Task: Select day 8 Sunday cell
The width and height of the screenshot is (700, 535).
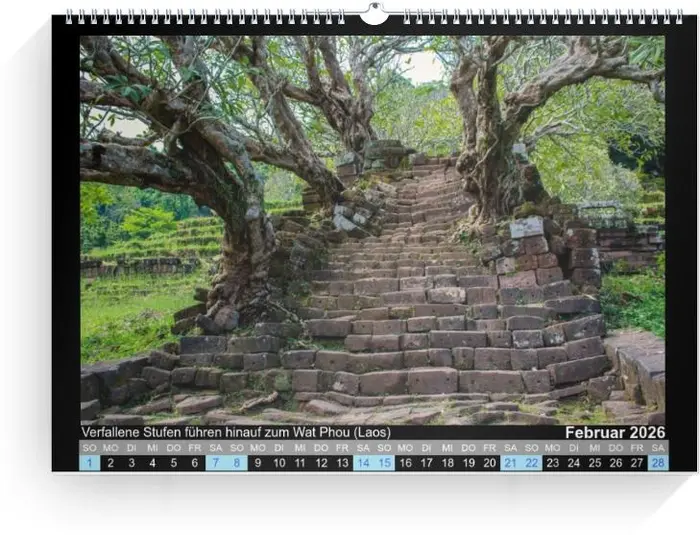Action: [x=237, y=462]
